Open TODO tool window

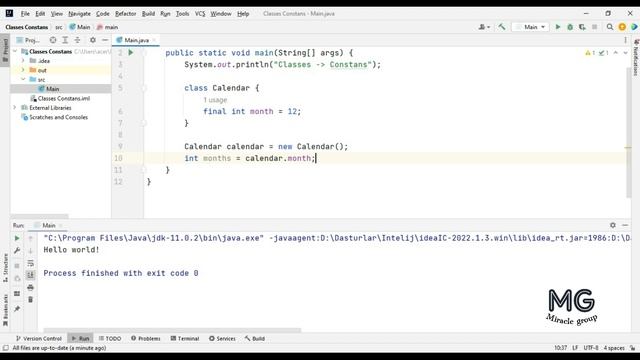point(110,338)
